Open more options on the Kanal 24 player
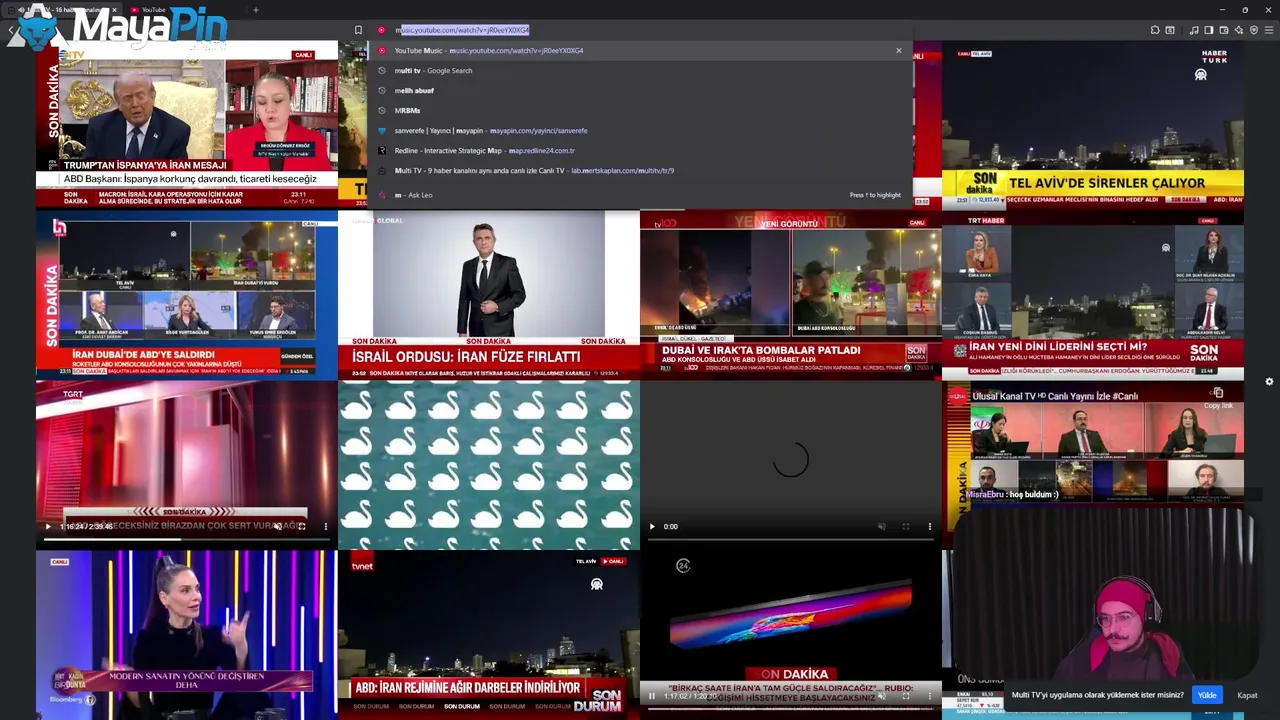 pos(929,696)
